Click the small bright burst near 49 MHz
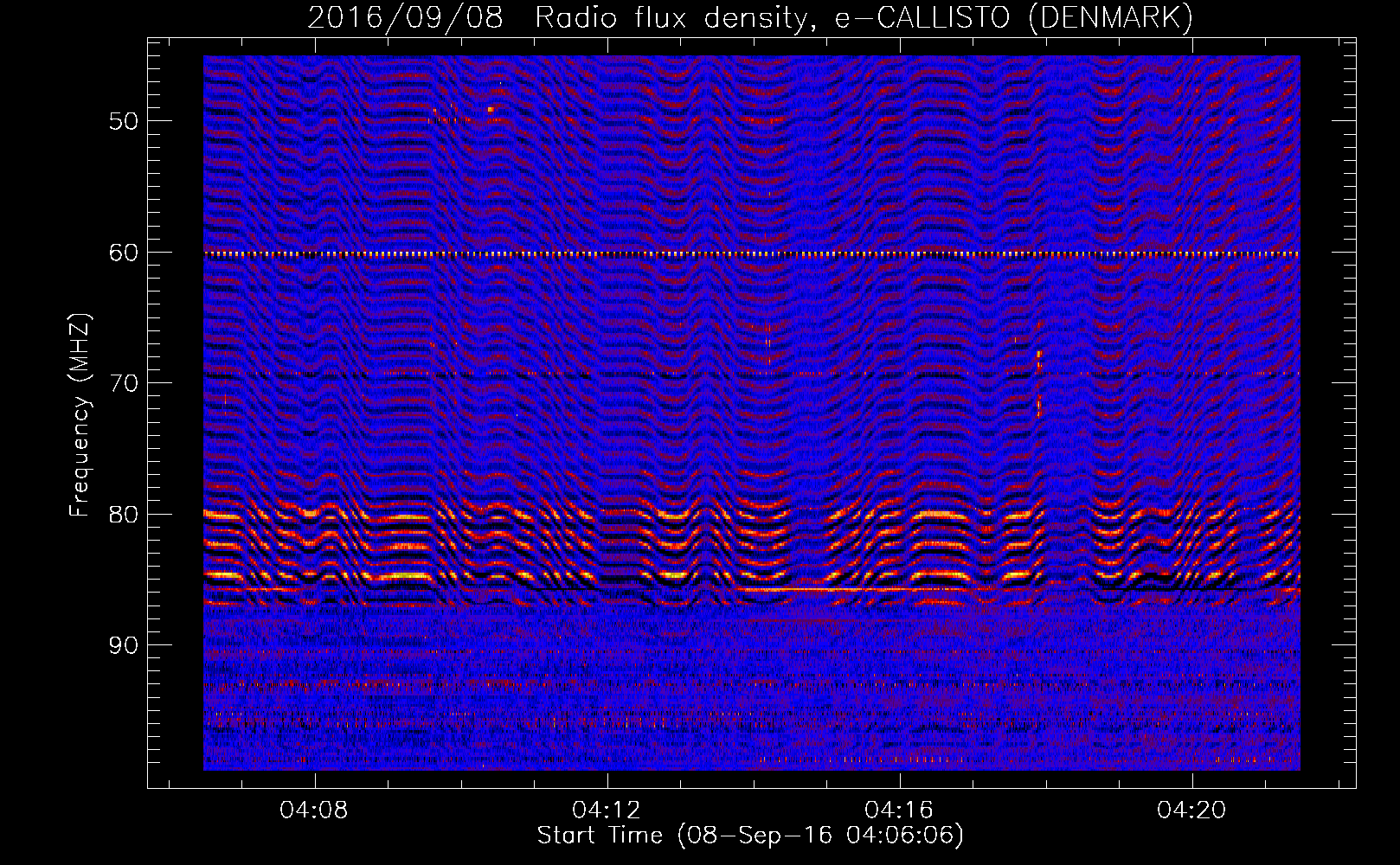The height and width of the screenshot is (865, 1400). [491, 109]
